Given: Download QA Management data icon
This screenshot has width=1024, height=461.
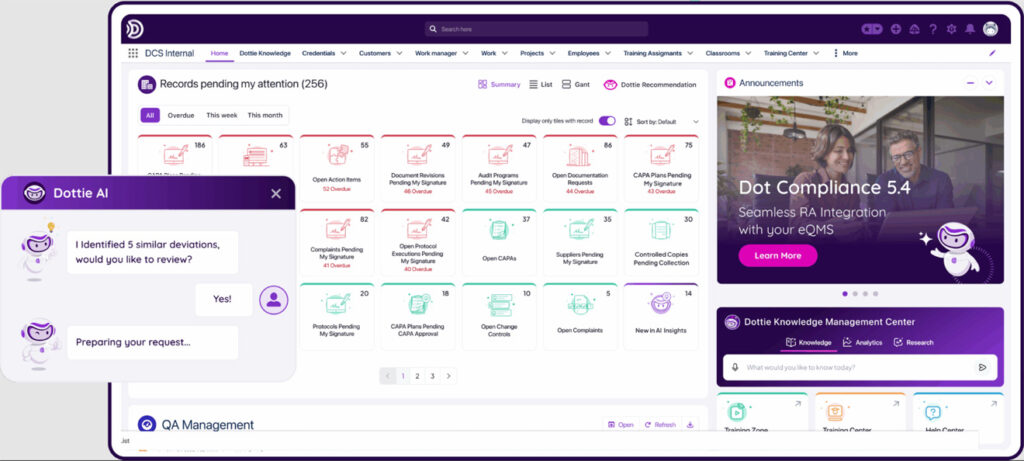Looking at the screenshot, I should click(x=690, y=424).
